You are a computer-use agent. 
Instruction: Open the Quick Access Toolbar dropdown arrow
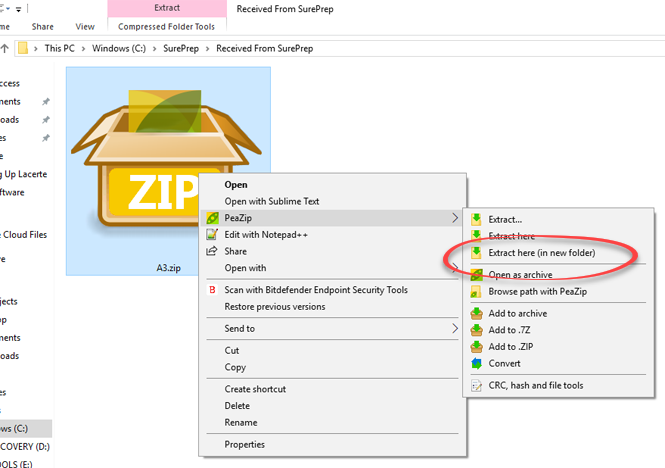19,9
